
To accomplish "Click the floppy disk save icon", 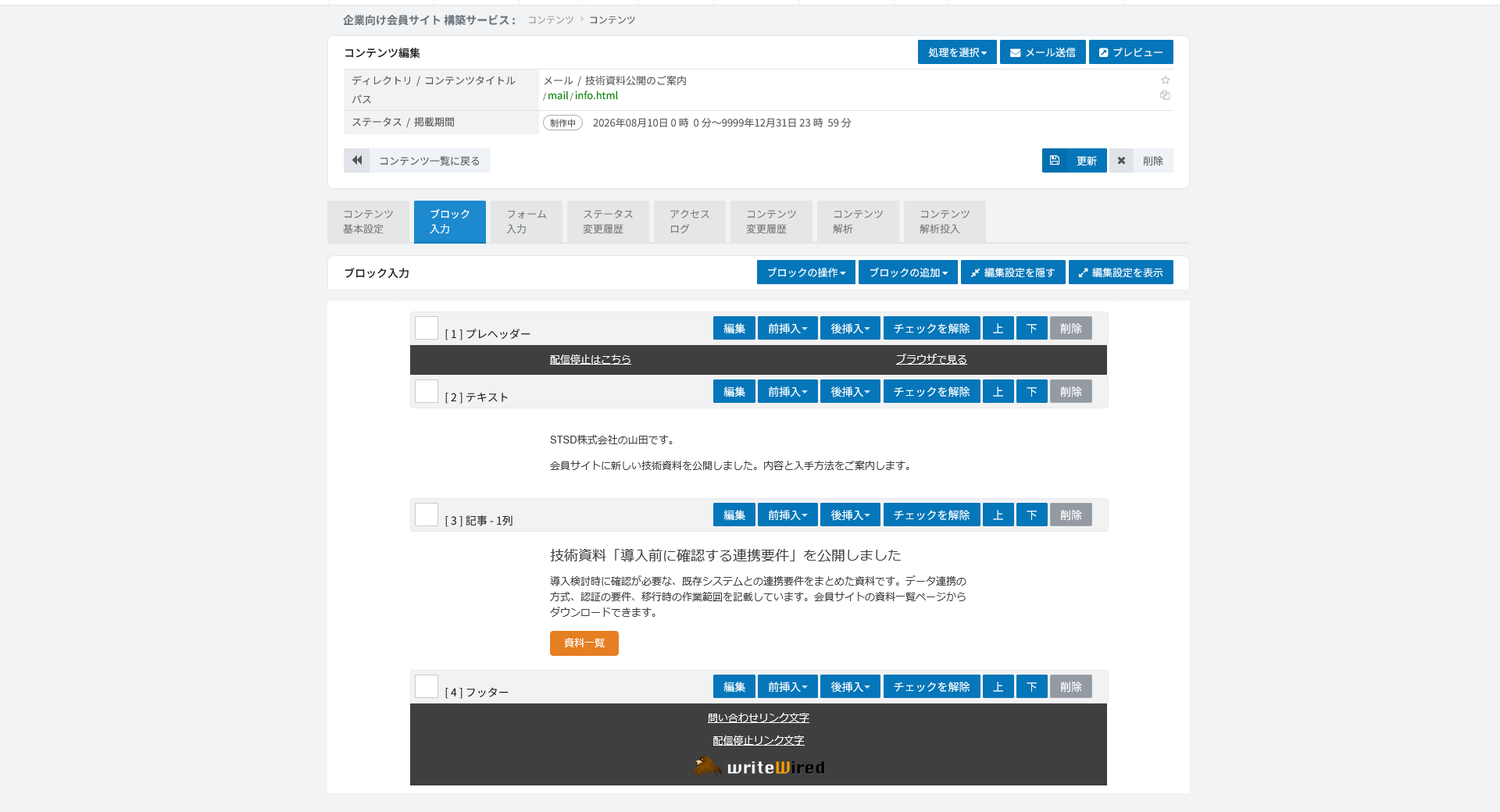I will tap(1055, 160).
